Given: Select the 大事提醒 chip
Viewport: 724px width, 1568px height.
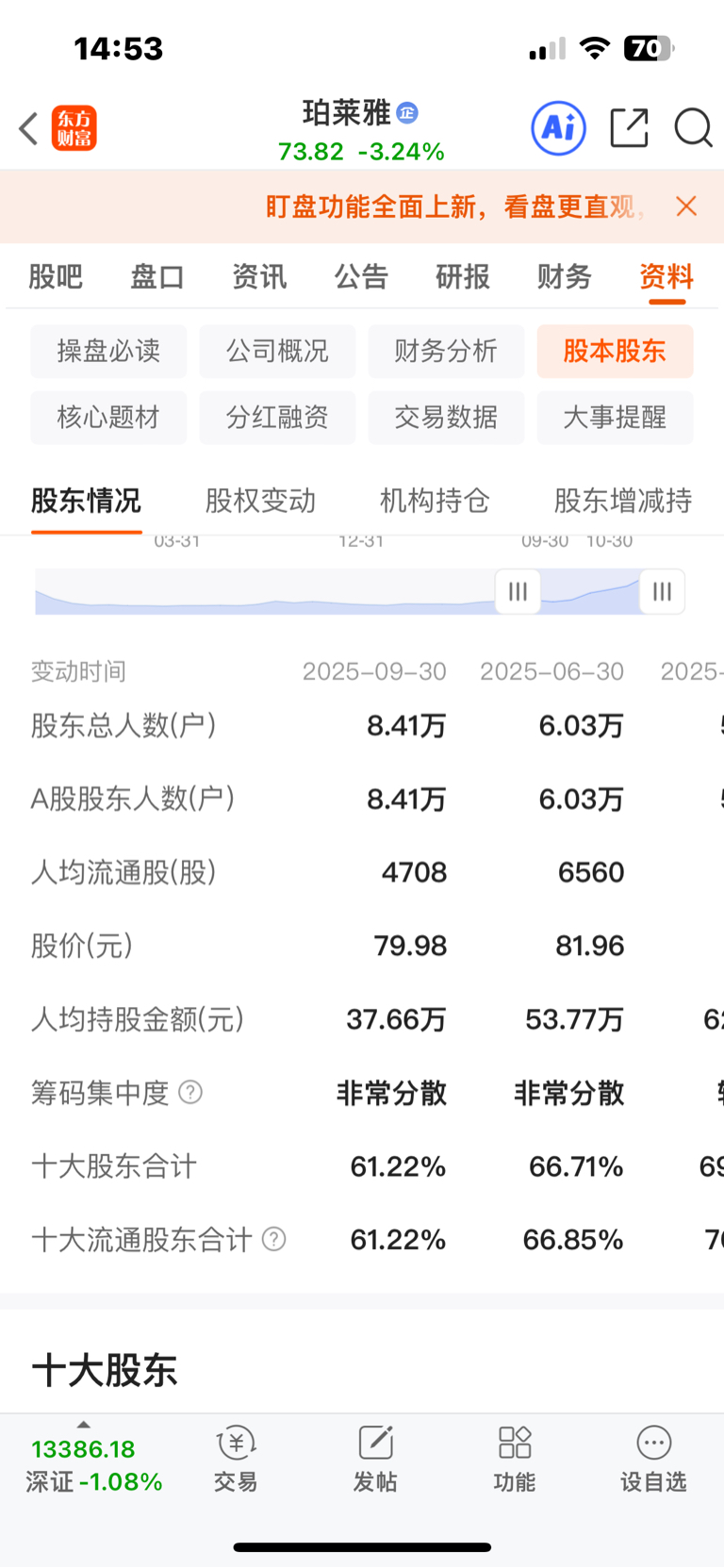Looking at the screenshot, I should 615,417.
